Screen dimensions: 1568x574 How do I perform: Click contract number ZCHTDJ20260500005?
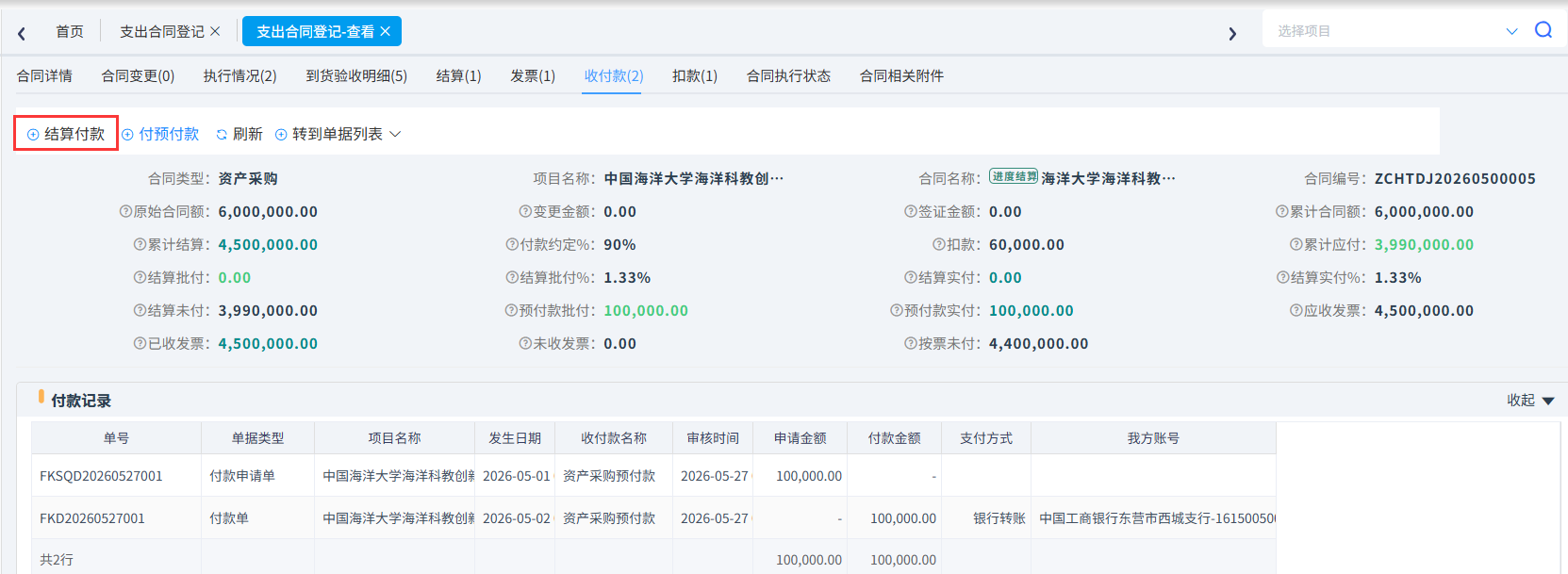pos(1455,179)
